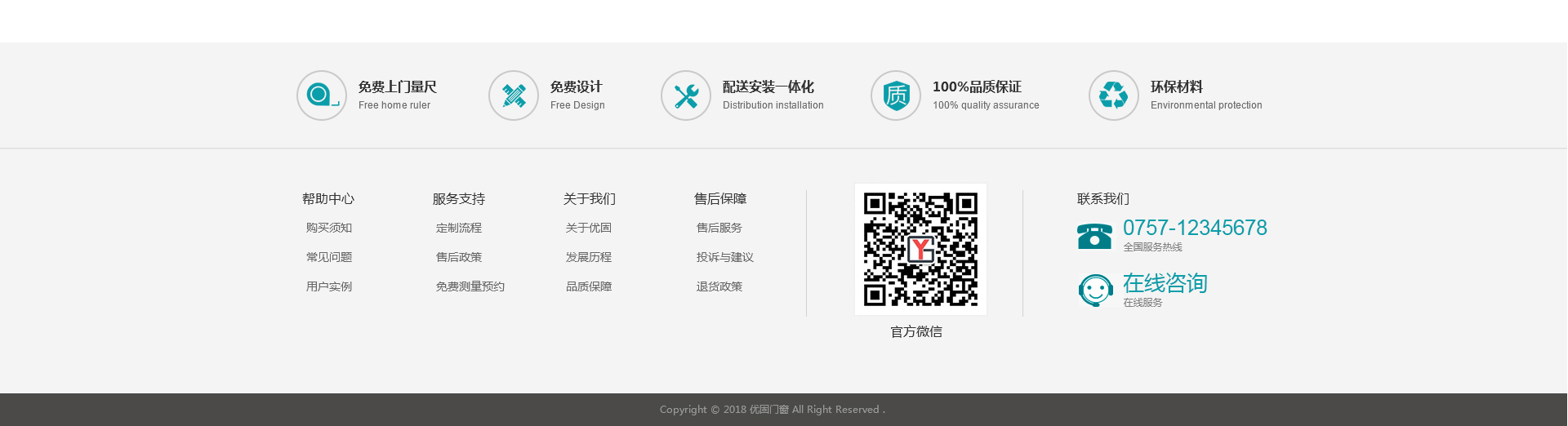Click the 在线咨询 online consultation text
This screenshot has height=426, width=1568.
pyautogui.click(x=1165, y=283)
